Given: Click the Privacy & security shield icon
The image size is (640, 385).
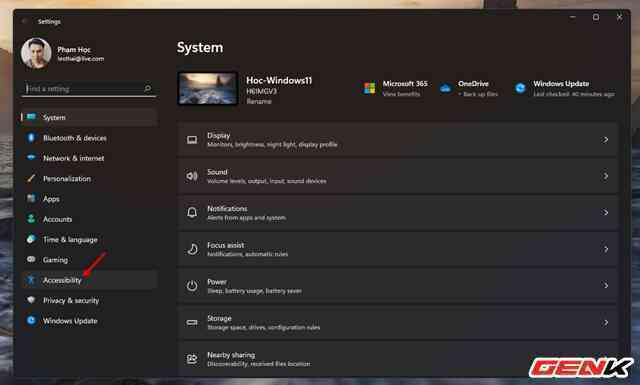Looking at the screenshot, I should 31,300.
